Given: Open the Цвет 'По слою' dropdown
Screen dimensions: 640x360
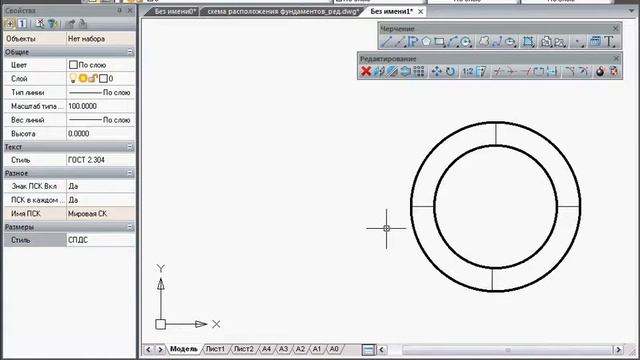Looking at the screenshot, I should click(x=100, y=65).
